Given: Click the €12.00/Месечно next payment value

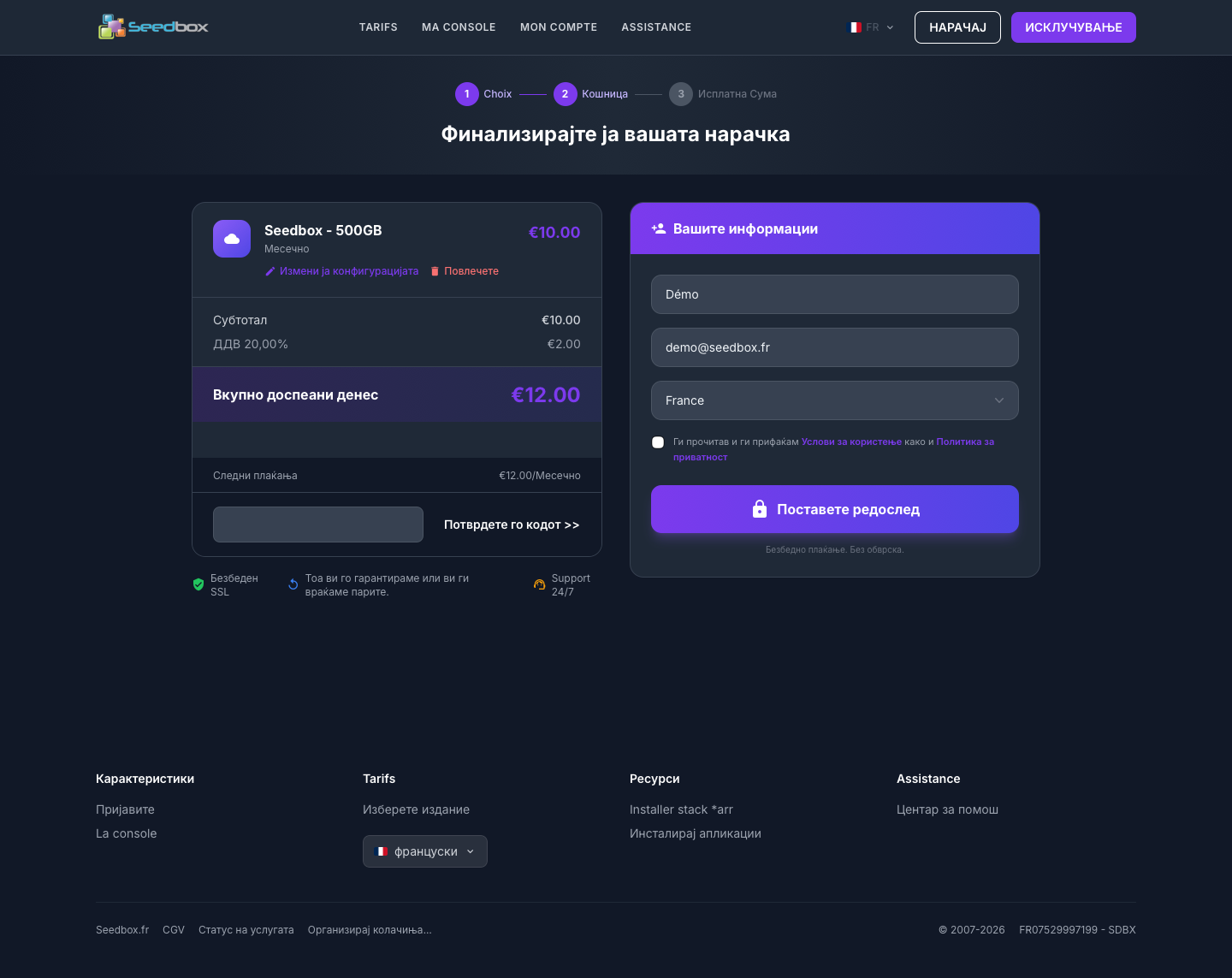Looking at the screenshot, I should (x=540, y=476).
